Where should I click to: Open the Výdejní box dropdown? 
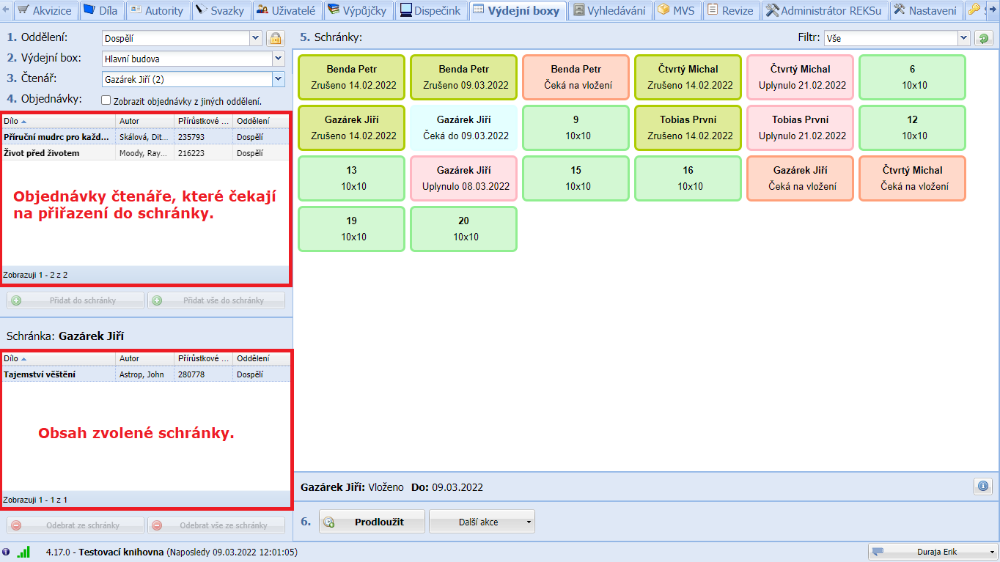coord(277,58)
